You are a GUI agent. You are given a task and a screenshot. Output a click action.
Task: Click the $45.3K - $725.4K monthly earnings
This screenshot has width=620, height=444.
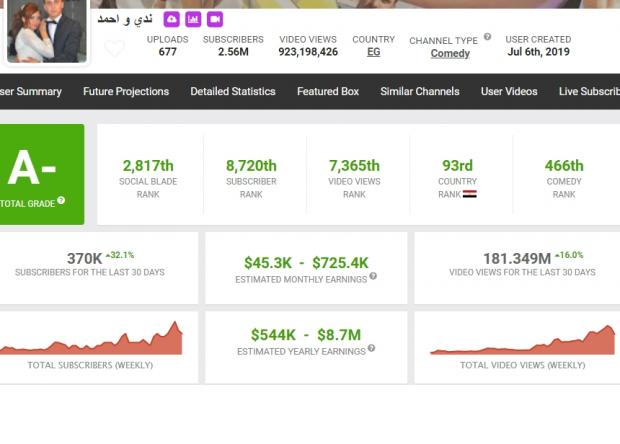point(306,263)
